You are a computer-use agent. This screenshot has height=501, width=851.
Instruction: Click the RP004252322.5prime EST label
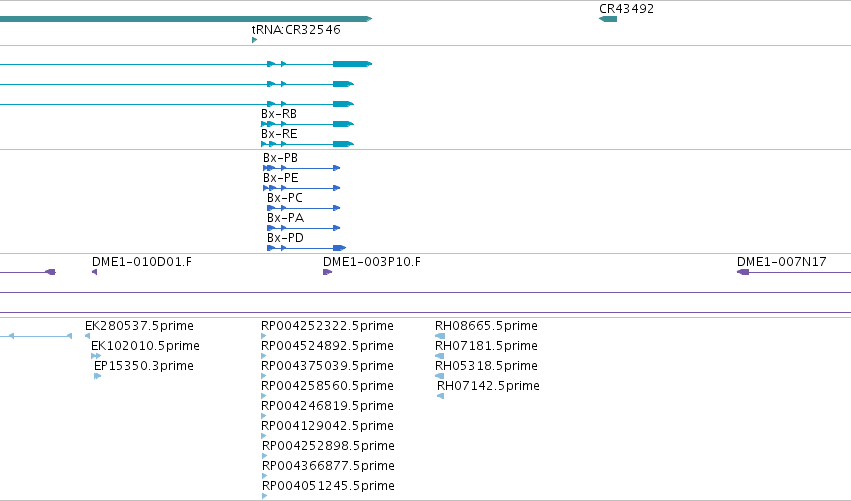tap(327, 326)
